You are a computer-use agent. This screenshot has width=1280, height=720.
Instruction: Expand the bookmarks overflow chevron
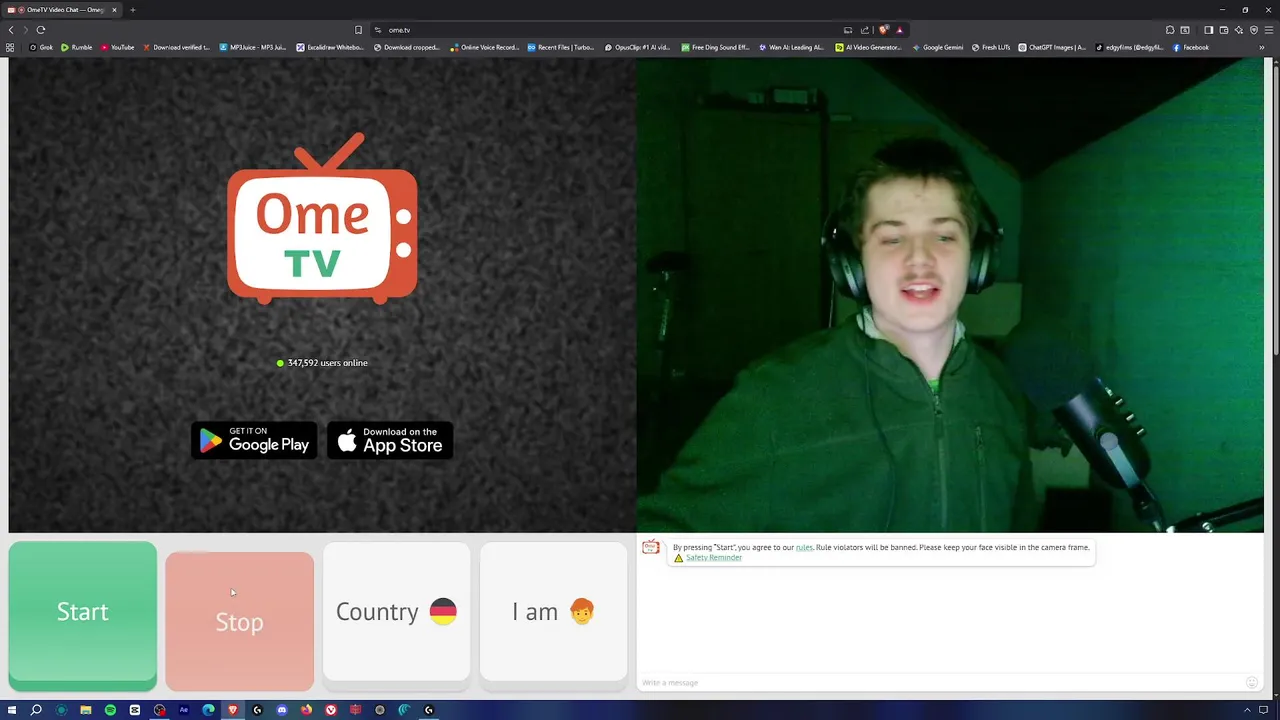(x=1263, y=47)
